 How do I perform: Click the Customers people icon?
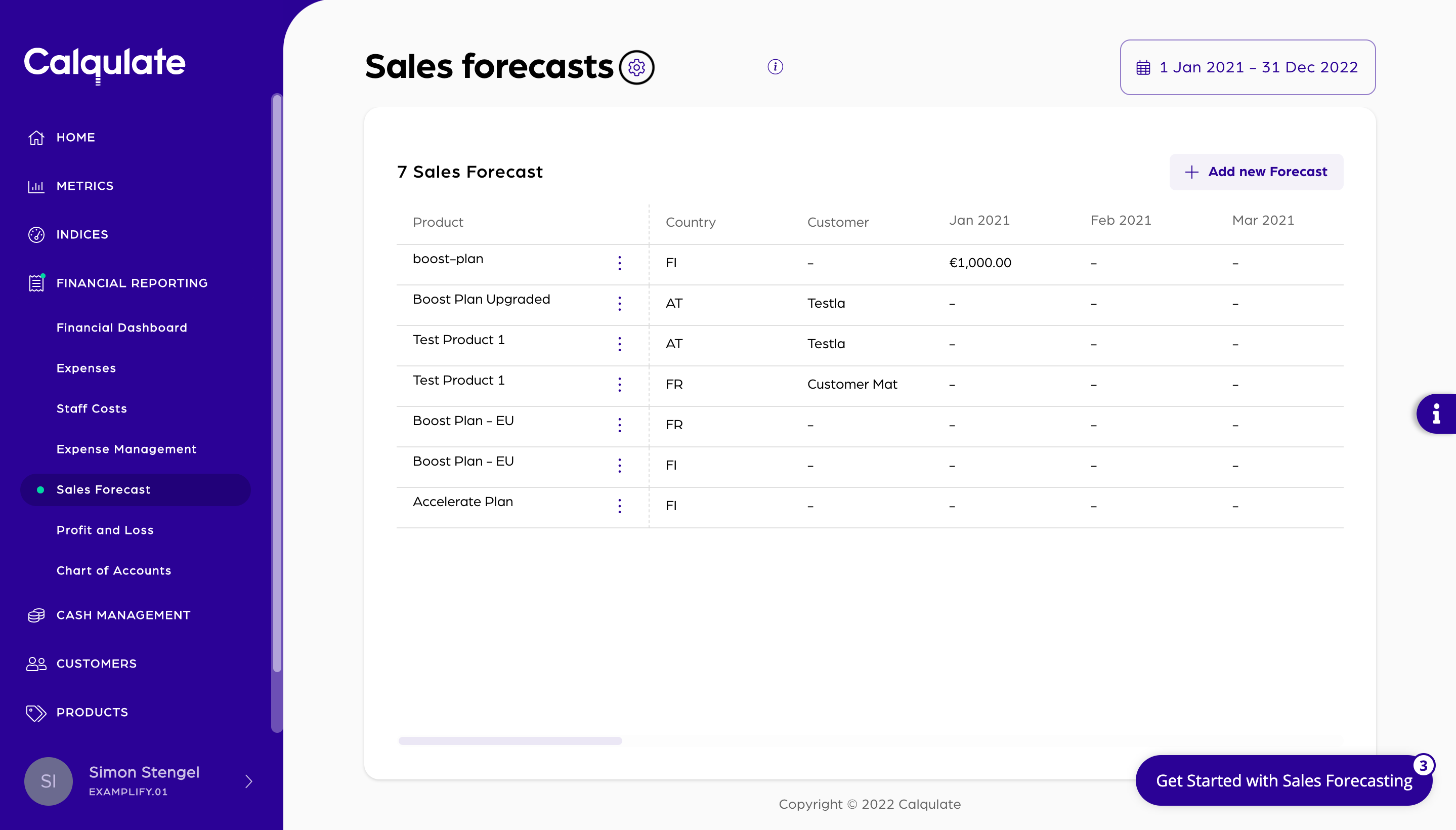click(36, 663)
